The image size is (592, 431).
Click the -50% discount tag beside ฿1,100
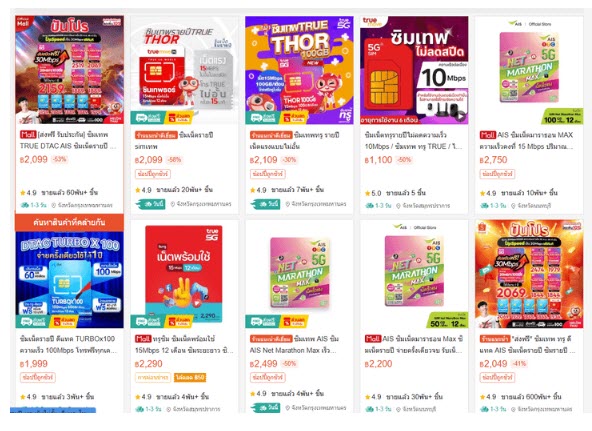404,160
